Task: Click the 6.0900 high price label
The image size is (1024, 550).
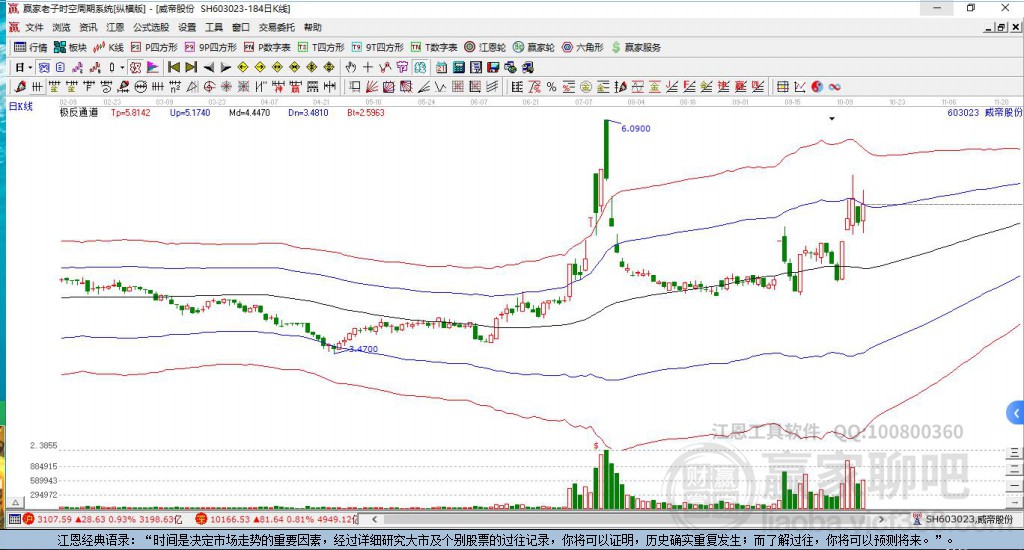Action: (635, 129)
